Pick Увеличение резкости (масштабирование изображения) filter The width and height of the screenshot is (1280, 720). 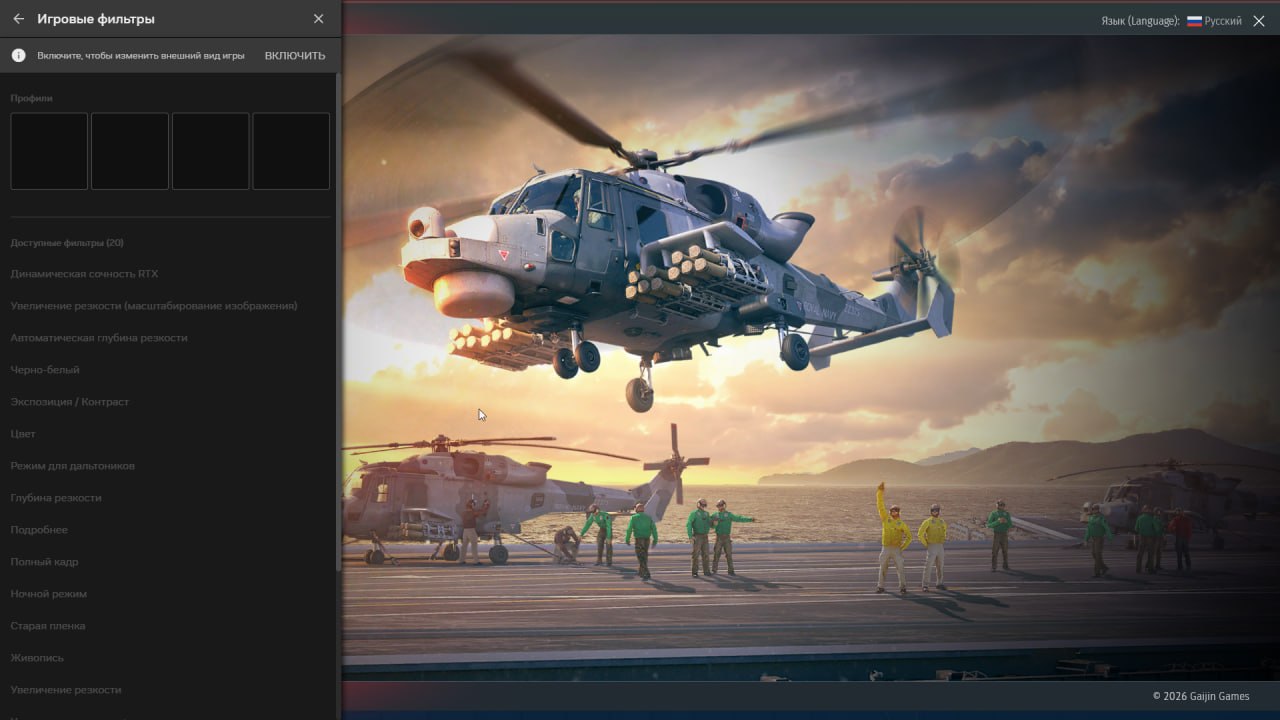tap(154, 306)
